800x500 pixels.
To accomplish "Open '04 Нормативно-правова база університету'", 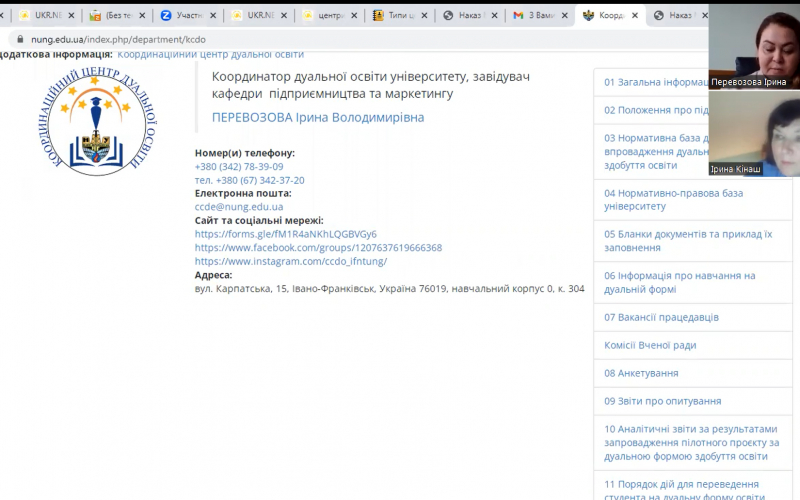I will [x=693, y=200].
